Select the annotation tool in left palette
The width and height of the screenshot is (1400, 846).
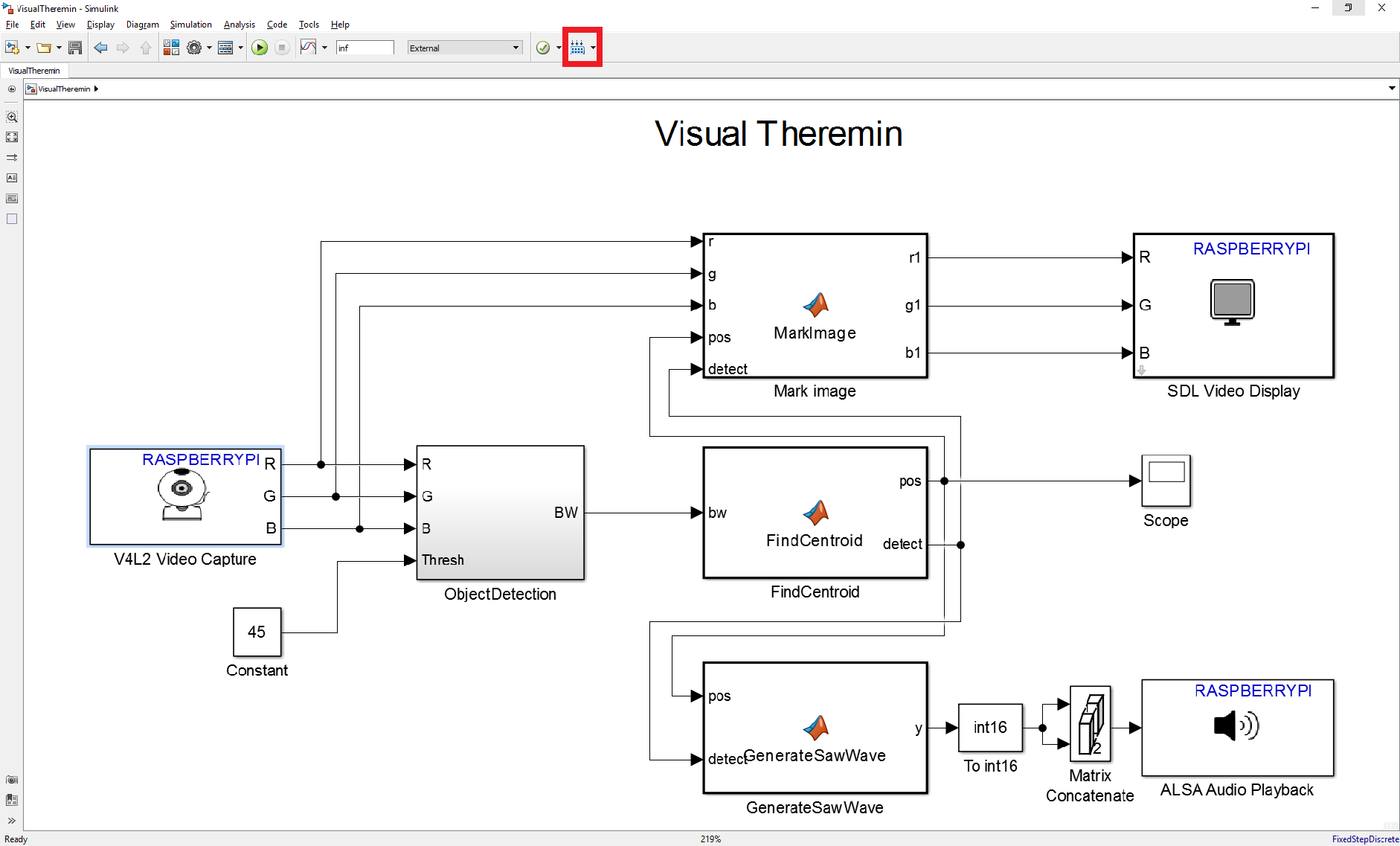[12, 178]
